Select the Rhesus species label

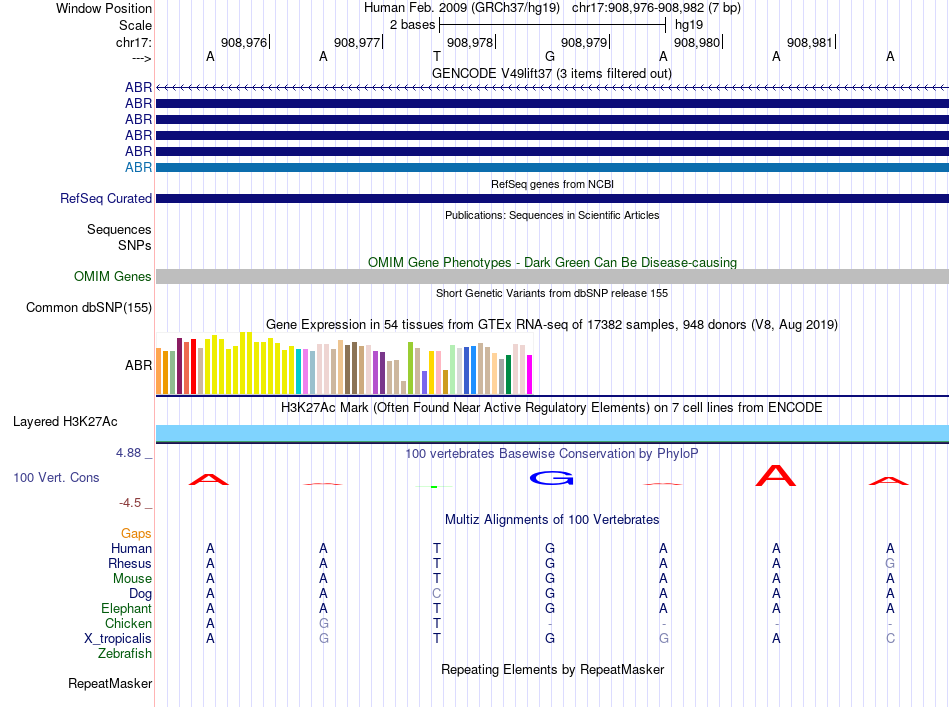click(130, 564)
